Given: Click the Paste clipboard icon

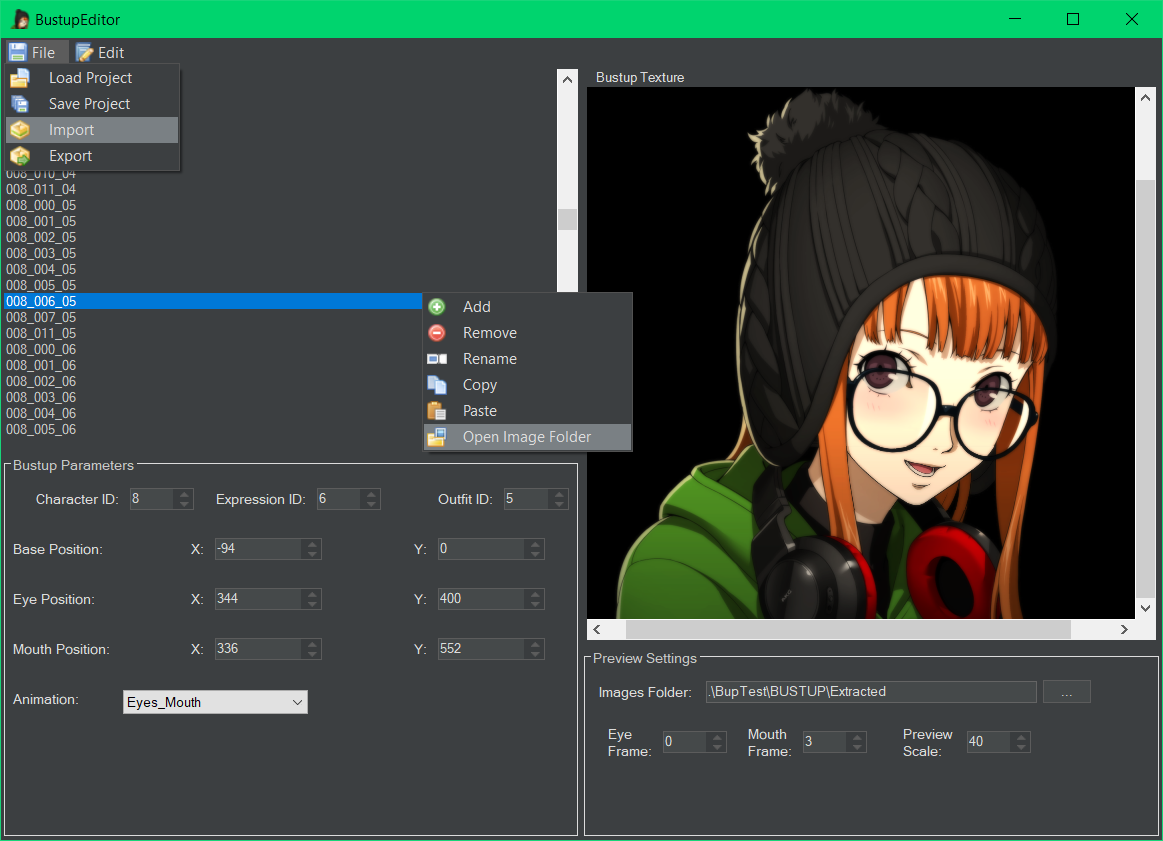Looking at the screenshot, I should click(x=437, y=411).
